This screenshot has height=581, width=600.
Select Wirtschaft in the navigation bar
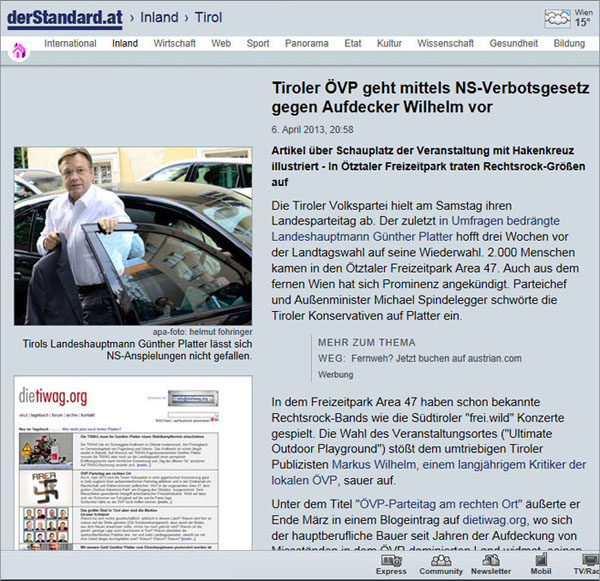pos(174,43)
